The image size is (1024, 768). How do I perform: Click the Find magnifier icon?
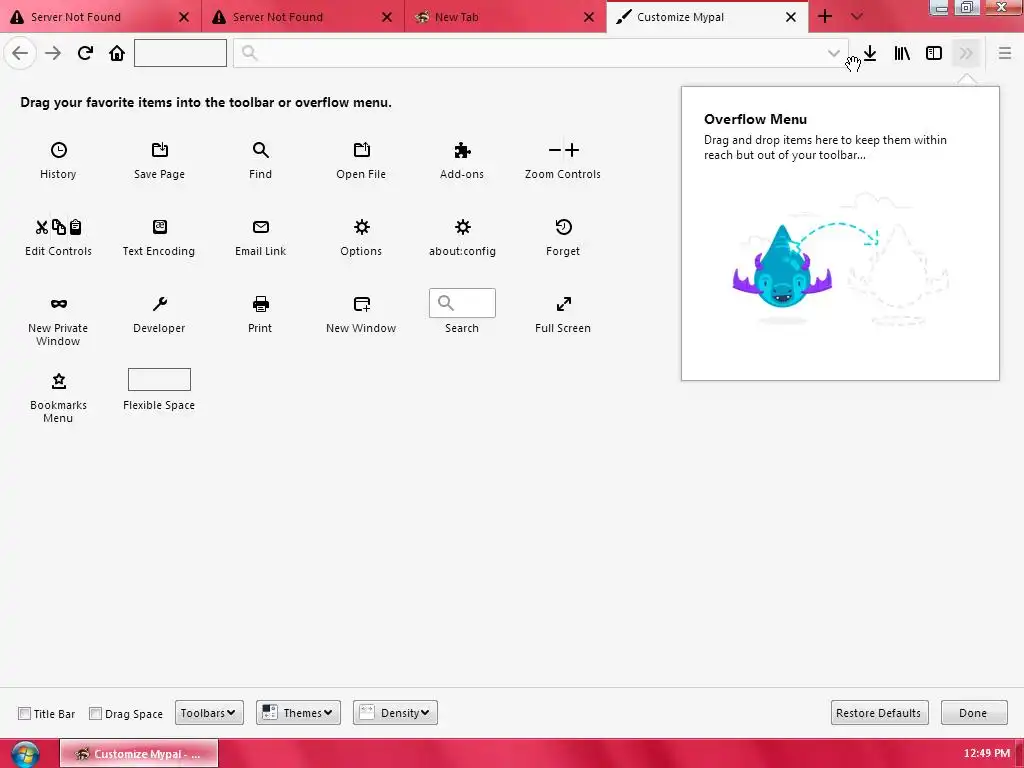(261, 150)
